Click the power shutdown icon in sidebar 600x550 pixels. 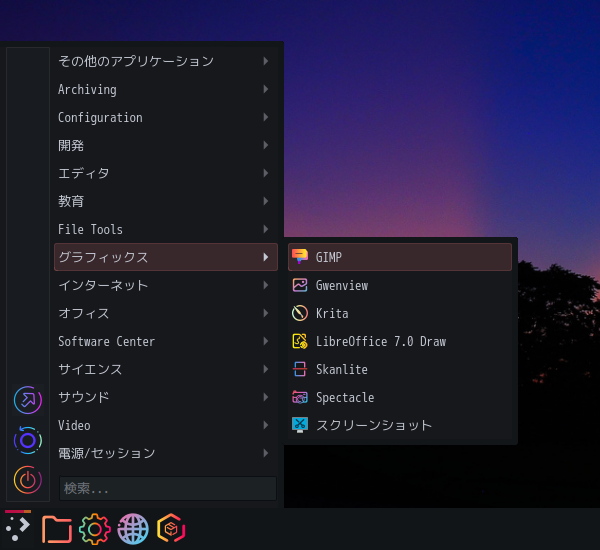pos(28,480)
